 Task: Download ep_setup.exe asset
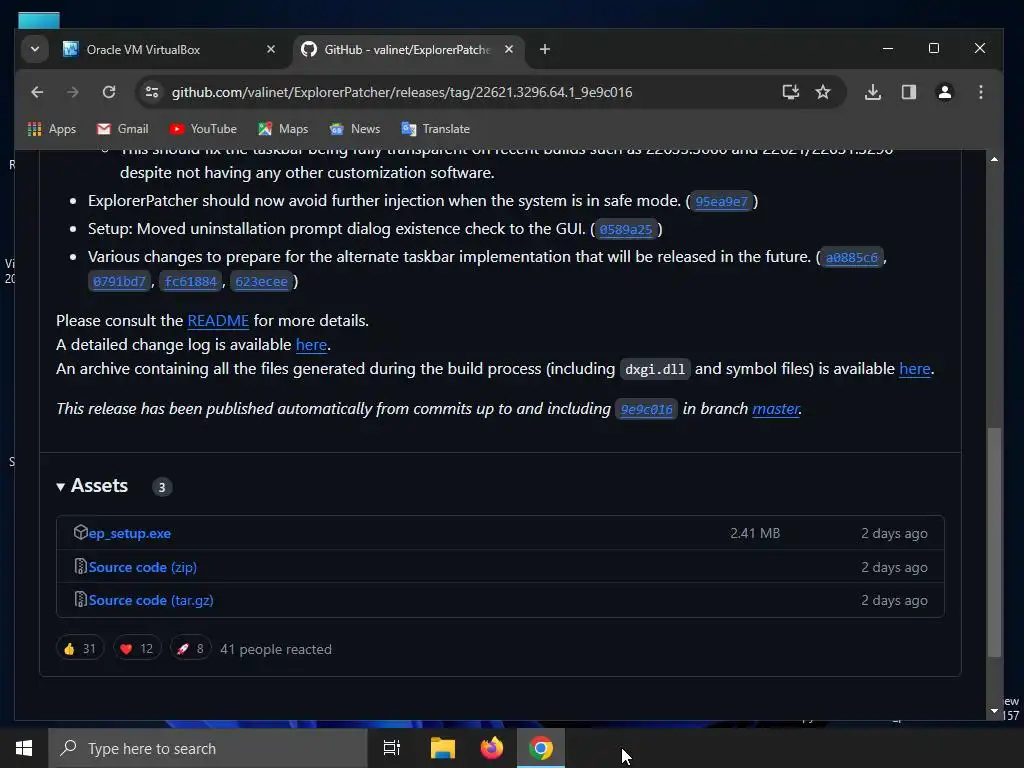click(130, 534)
